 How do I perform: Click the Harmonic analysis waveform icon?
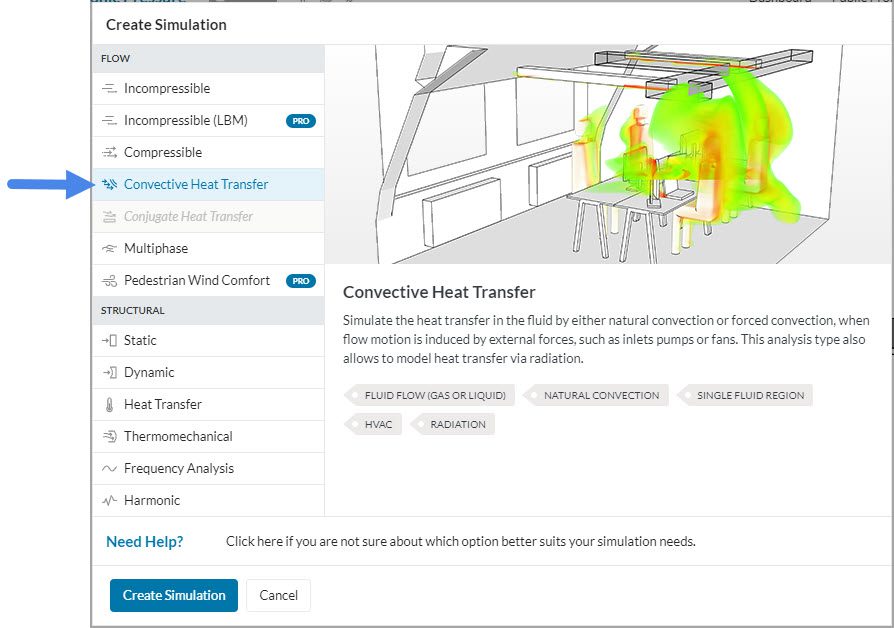[x=109, y=501]
